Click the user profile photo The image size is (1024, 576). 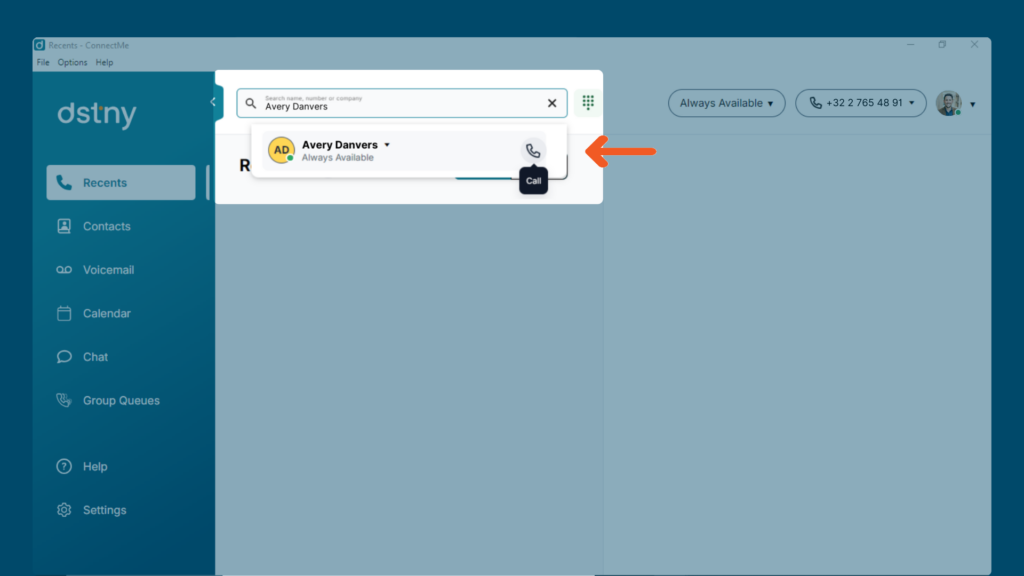pyautogui.click(x=948, y=103)
